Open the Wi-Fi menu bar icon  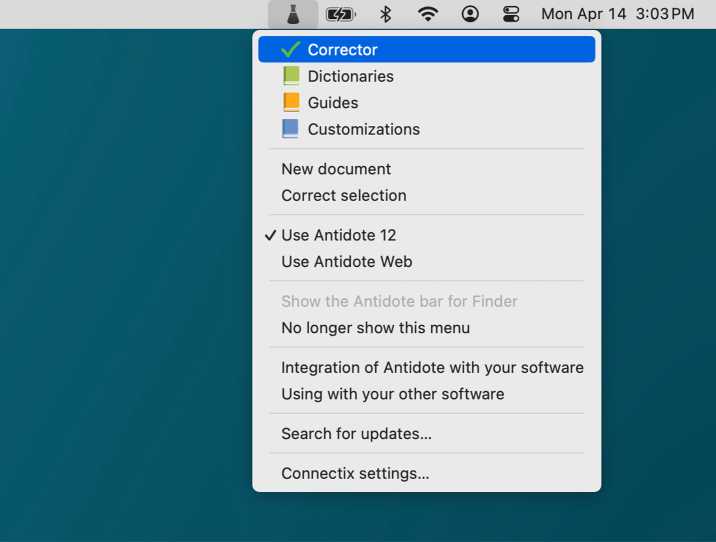tap(428, 14)
